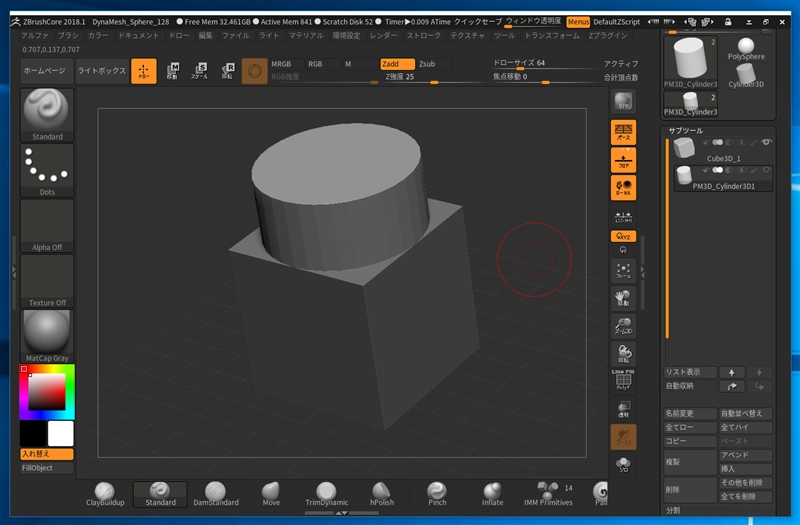
Task: Pick the Move brush
Action: coord(271,494)
